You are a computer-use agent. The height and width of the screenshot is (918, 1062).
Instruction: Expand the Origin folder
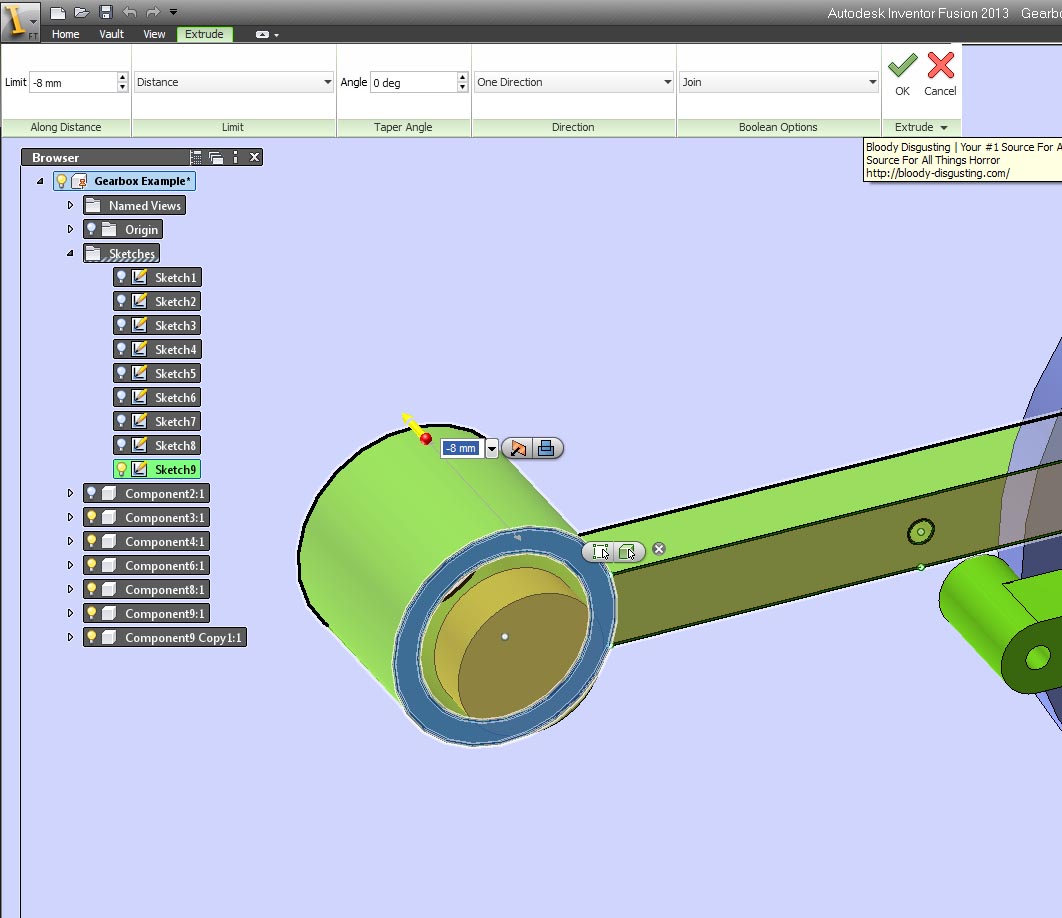click(70, 229)
